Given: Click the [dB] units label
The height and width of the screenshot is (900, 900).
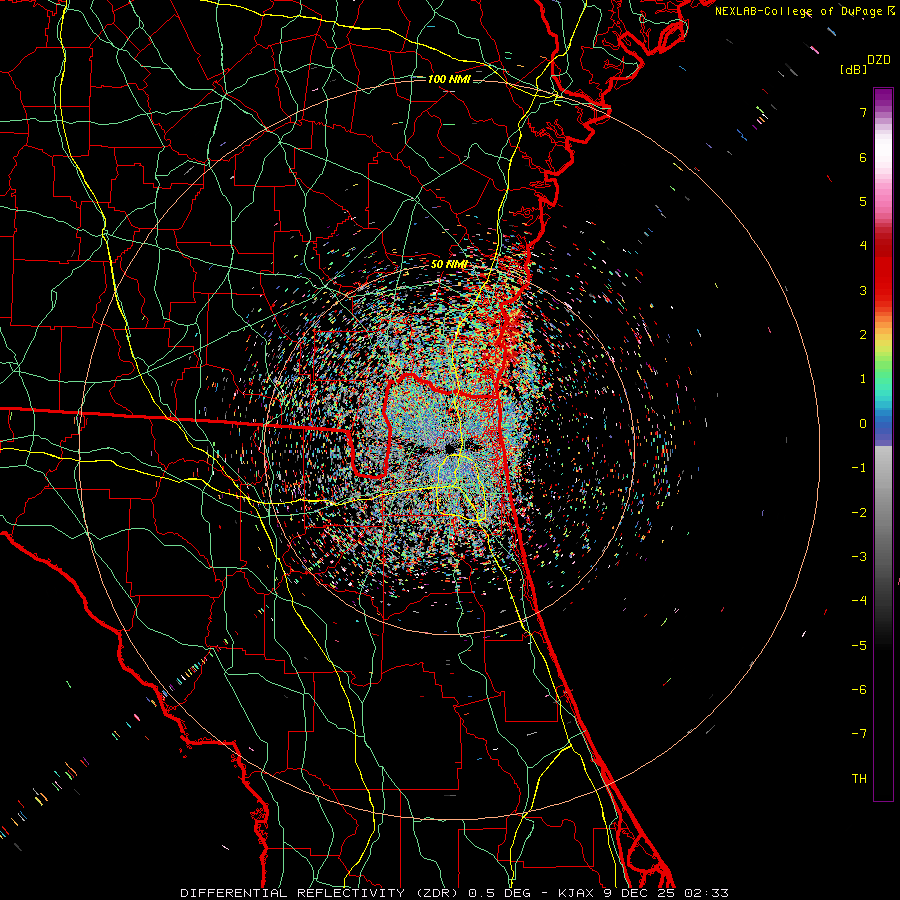Looking at the screenshot, I should 853,69.
